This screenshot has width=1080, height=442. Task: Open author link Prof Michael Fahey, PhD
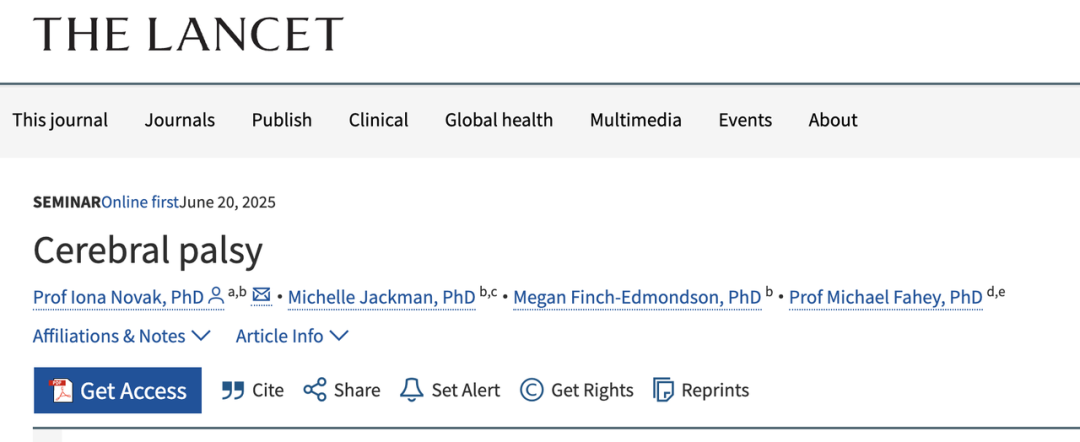point(886,297)
